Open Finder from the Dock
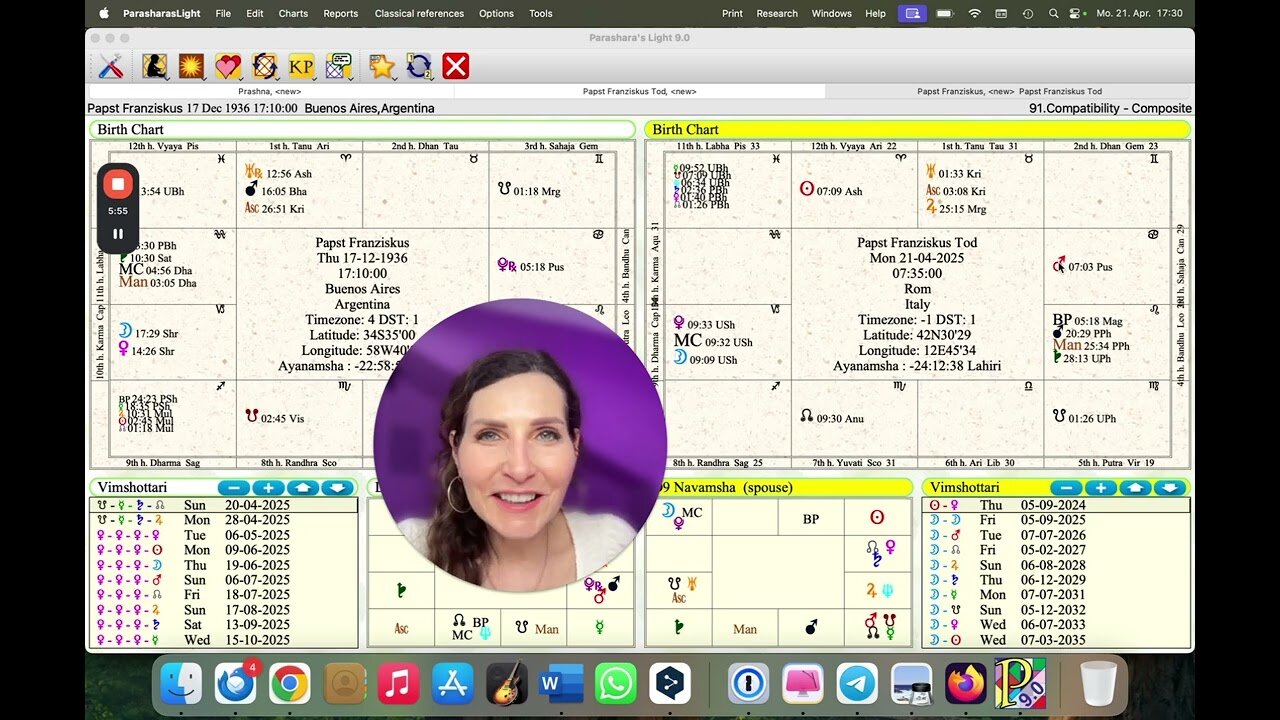 click(x=181, y=684)
